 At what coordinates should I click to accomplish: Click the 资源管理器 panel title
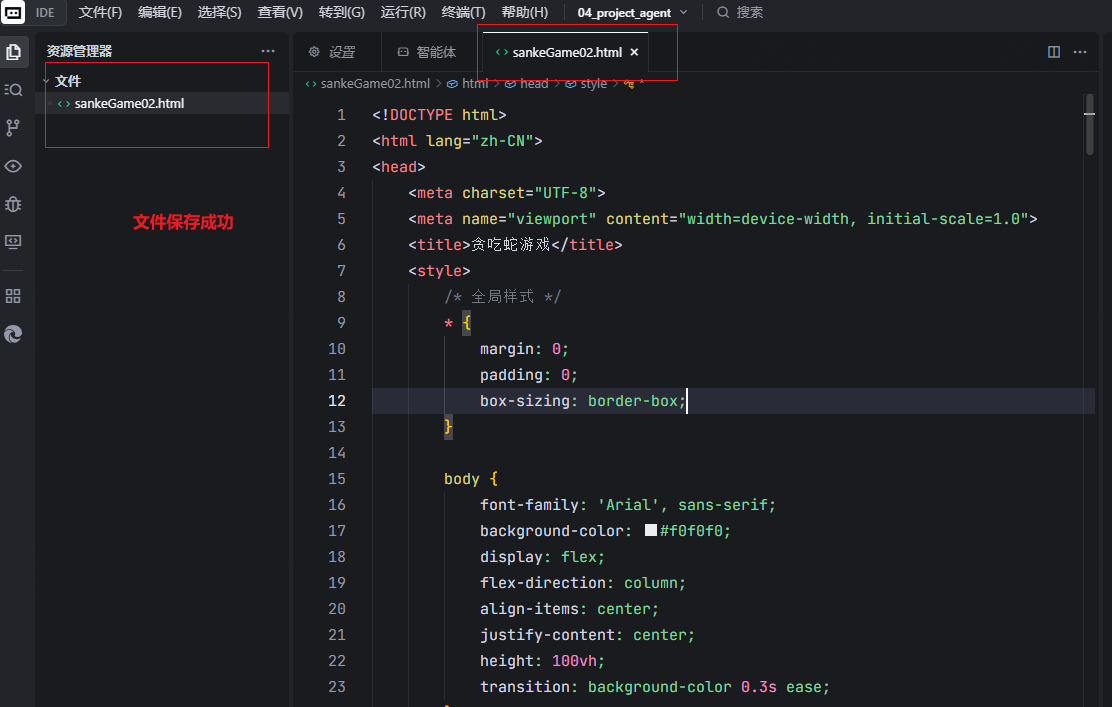79,51
